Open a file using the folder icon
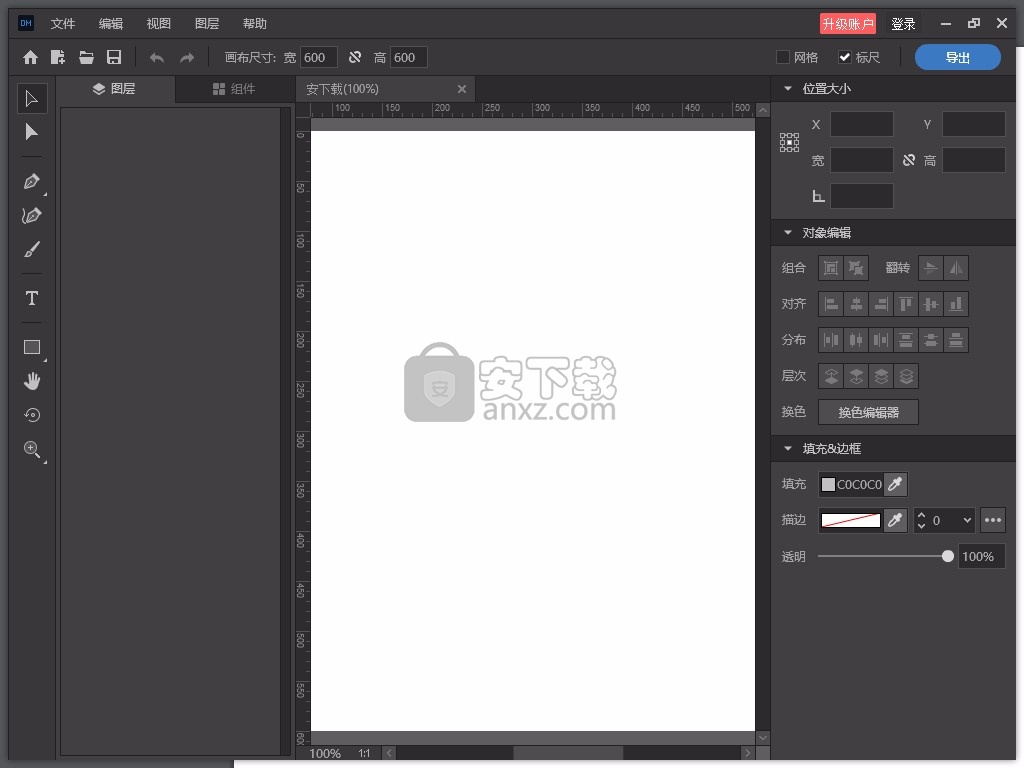 (86, 57)
